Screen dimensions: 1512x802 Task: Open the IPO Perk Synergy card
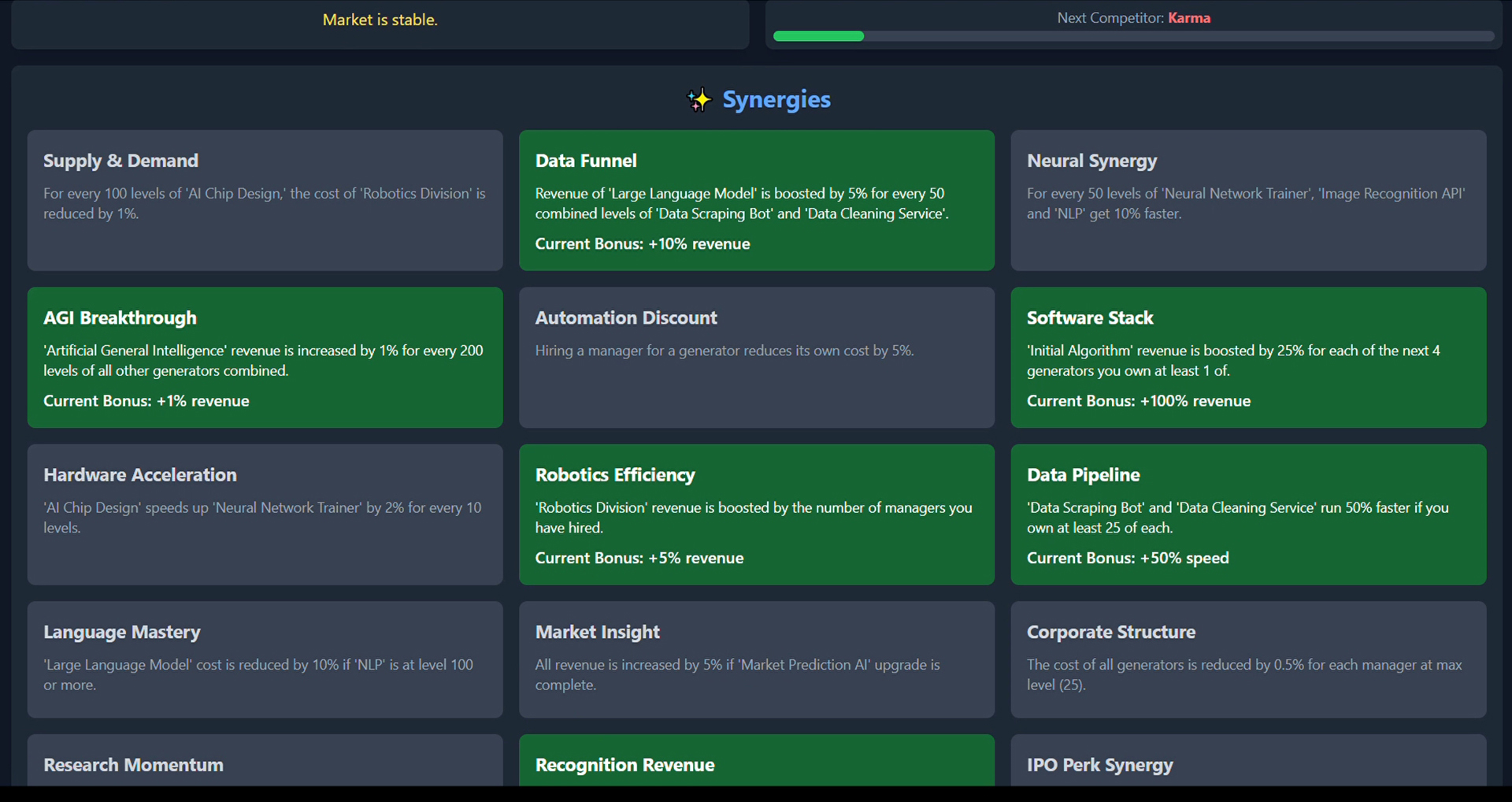pyautogui.click(x=1247, y=765)
